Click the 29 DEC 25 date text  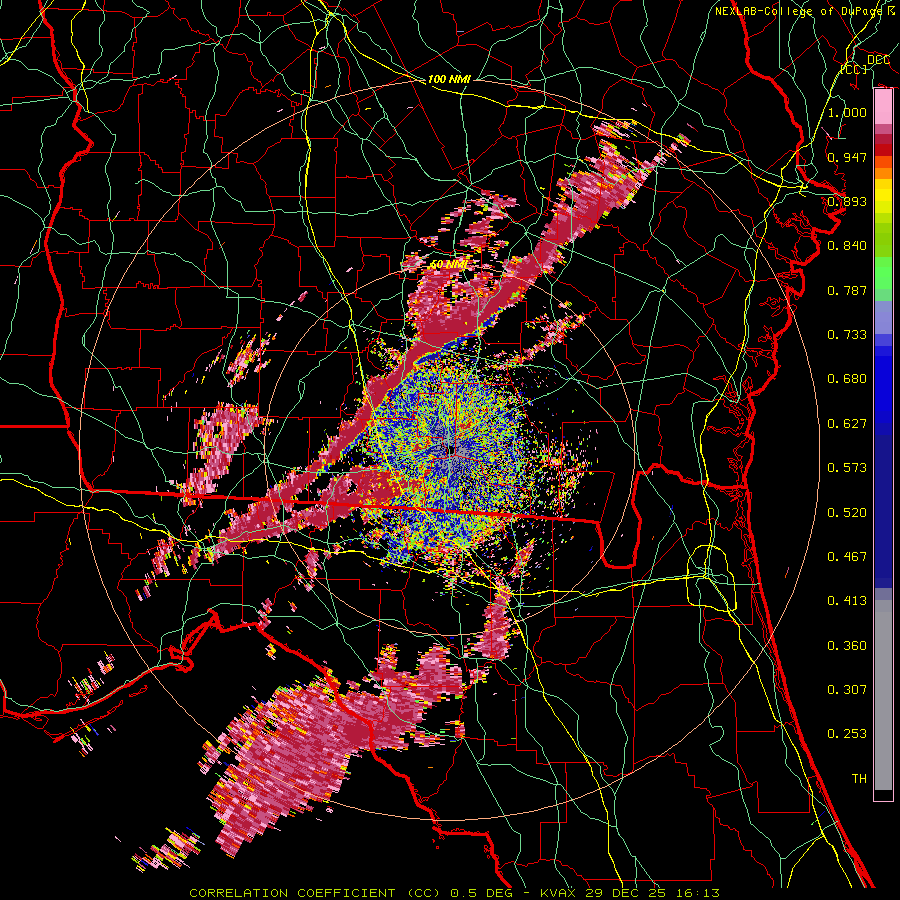(626, 893)
